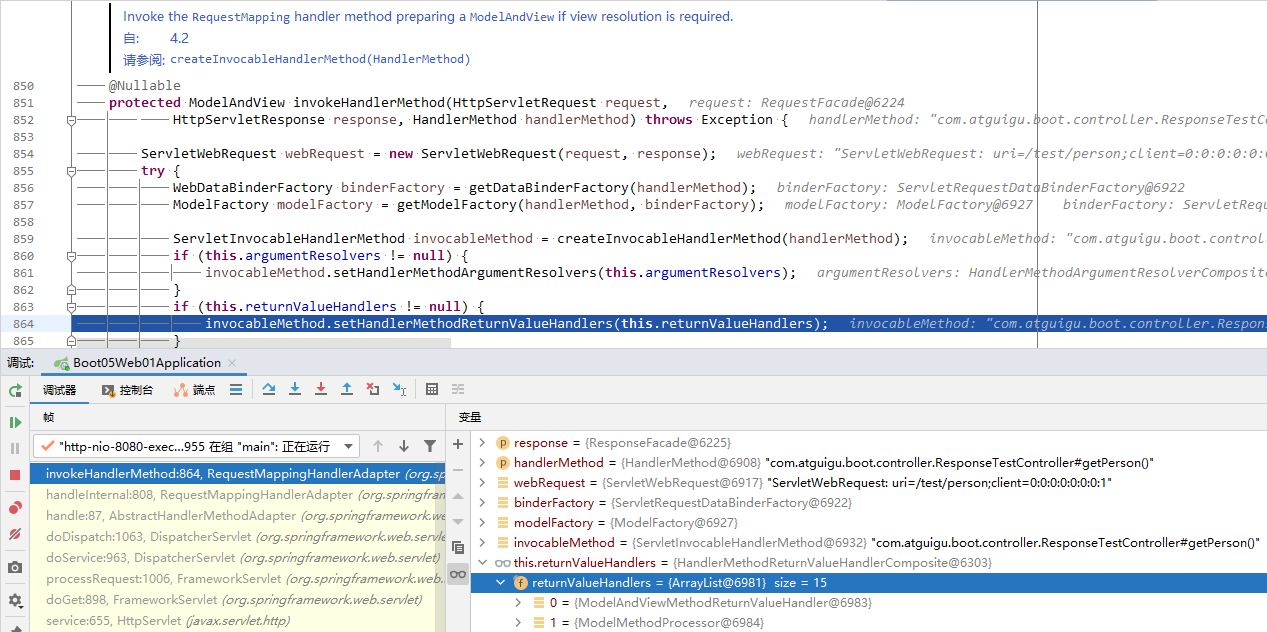Collapse the returnValueHandlers ArrayList node
Viewport: 1267px width, 632px height.
[x=501, y=583]
